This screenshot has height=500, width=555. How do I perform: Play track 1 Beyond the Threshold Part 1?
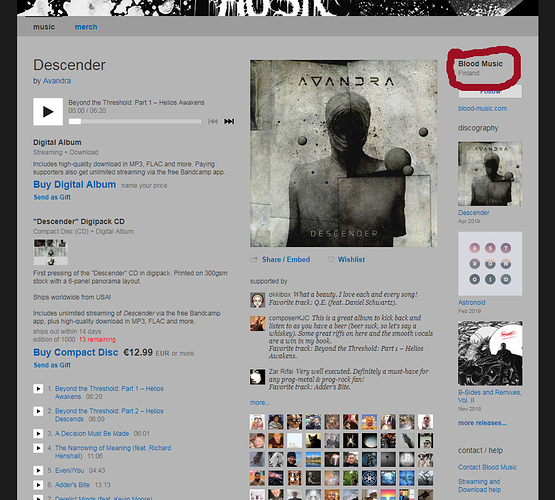pos(38,389)
